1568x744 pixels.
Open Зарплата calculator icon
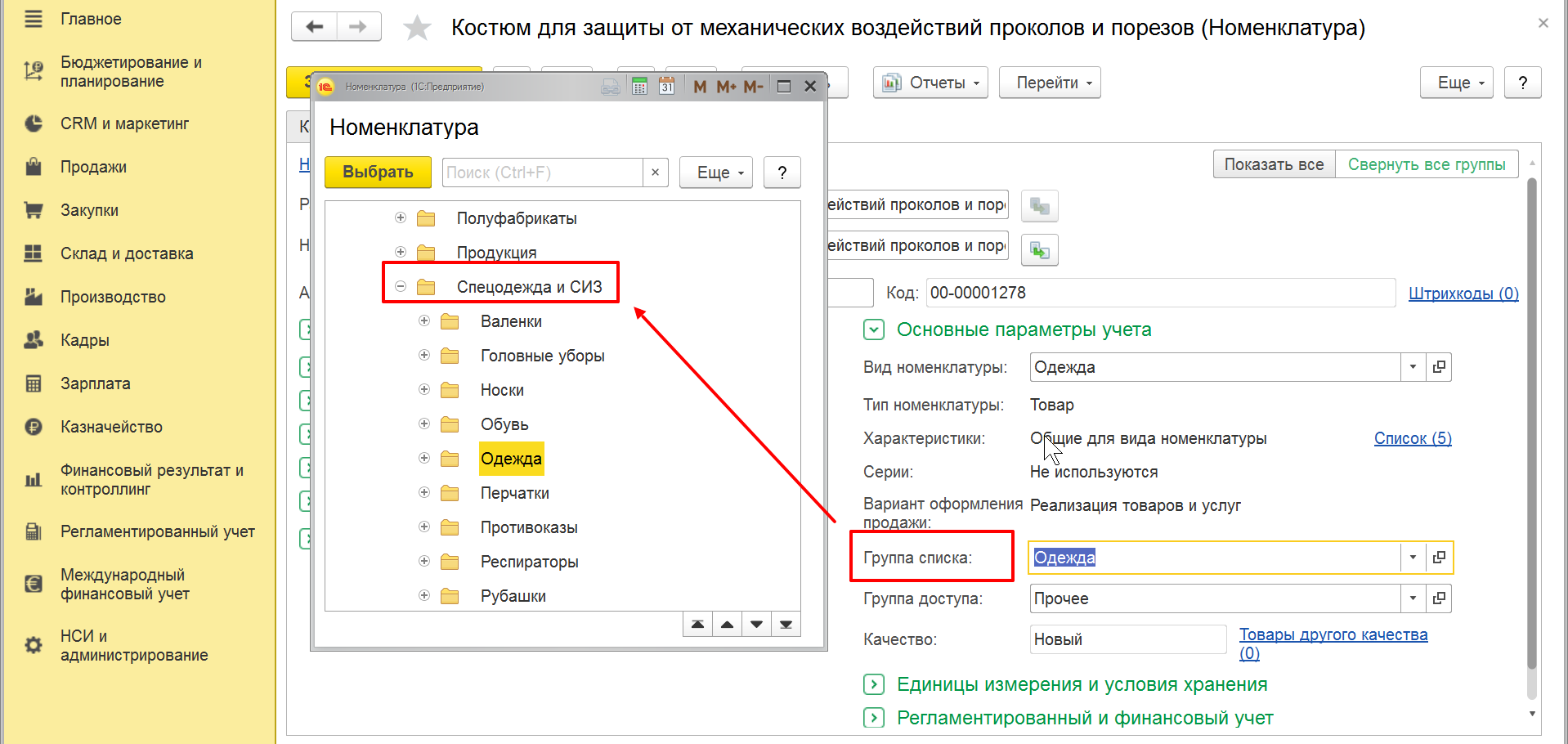[34, 383]
